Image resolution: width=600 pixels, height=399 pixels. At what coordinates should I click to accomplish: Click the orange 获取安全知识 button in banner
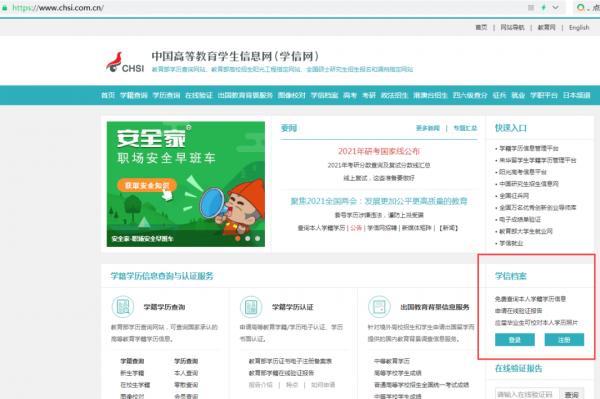point(147,186)
